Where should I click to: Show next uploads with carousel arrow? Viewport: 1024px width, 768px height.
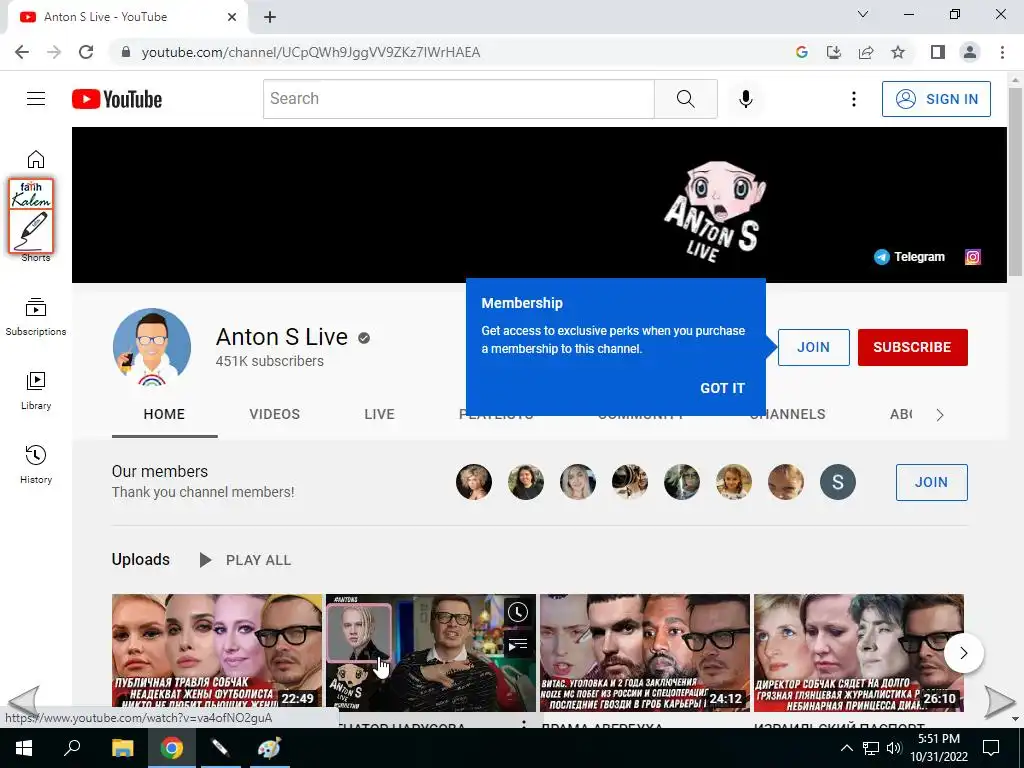[x=964, y=653]
